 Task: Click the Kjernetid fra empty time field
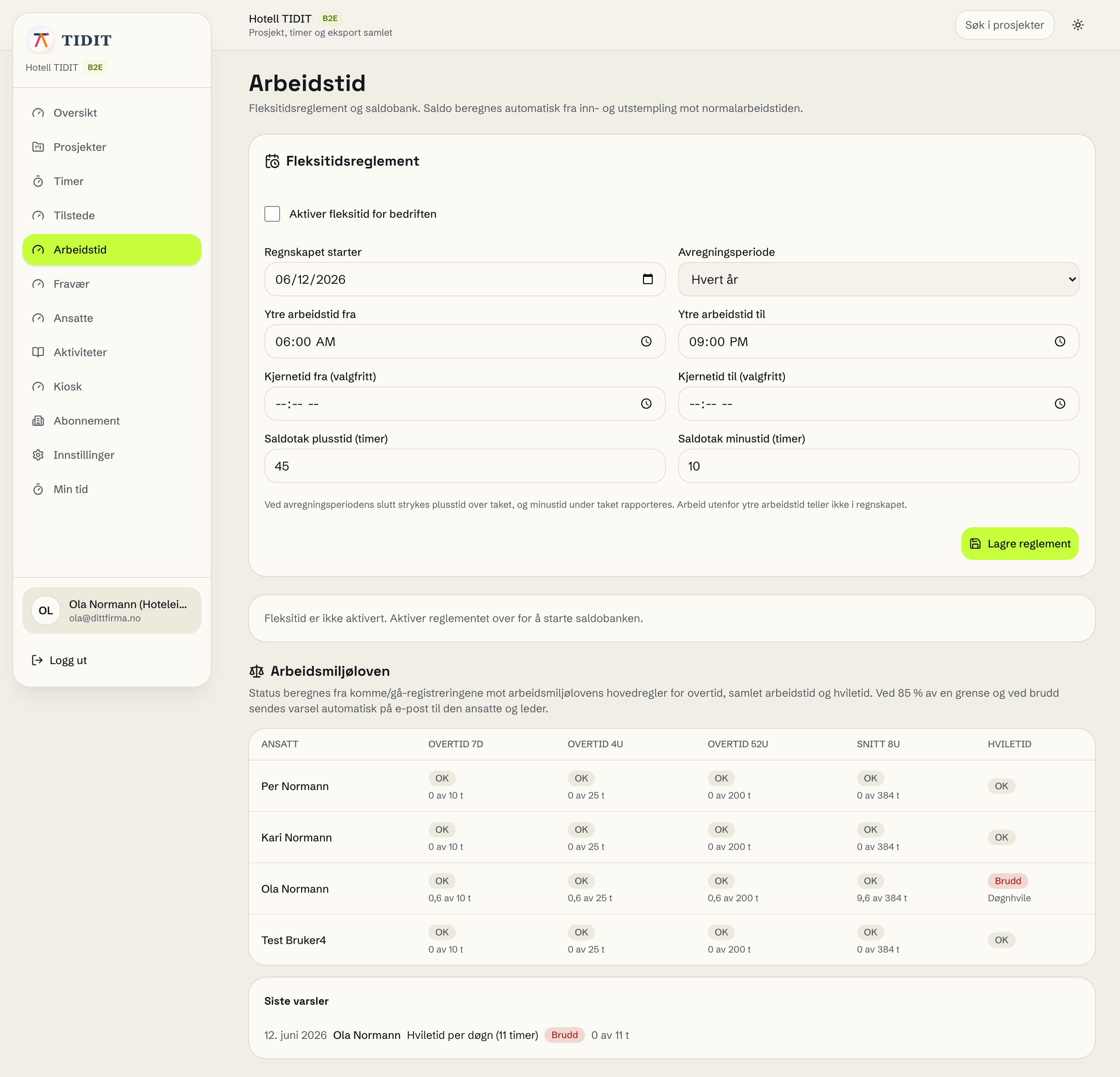tap(465, 404)
